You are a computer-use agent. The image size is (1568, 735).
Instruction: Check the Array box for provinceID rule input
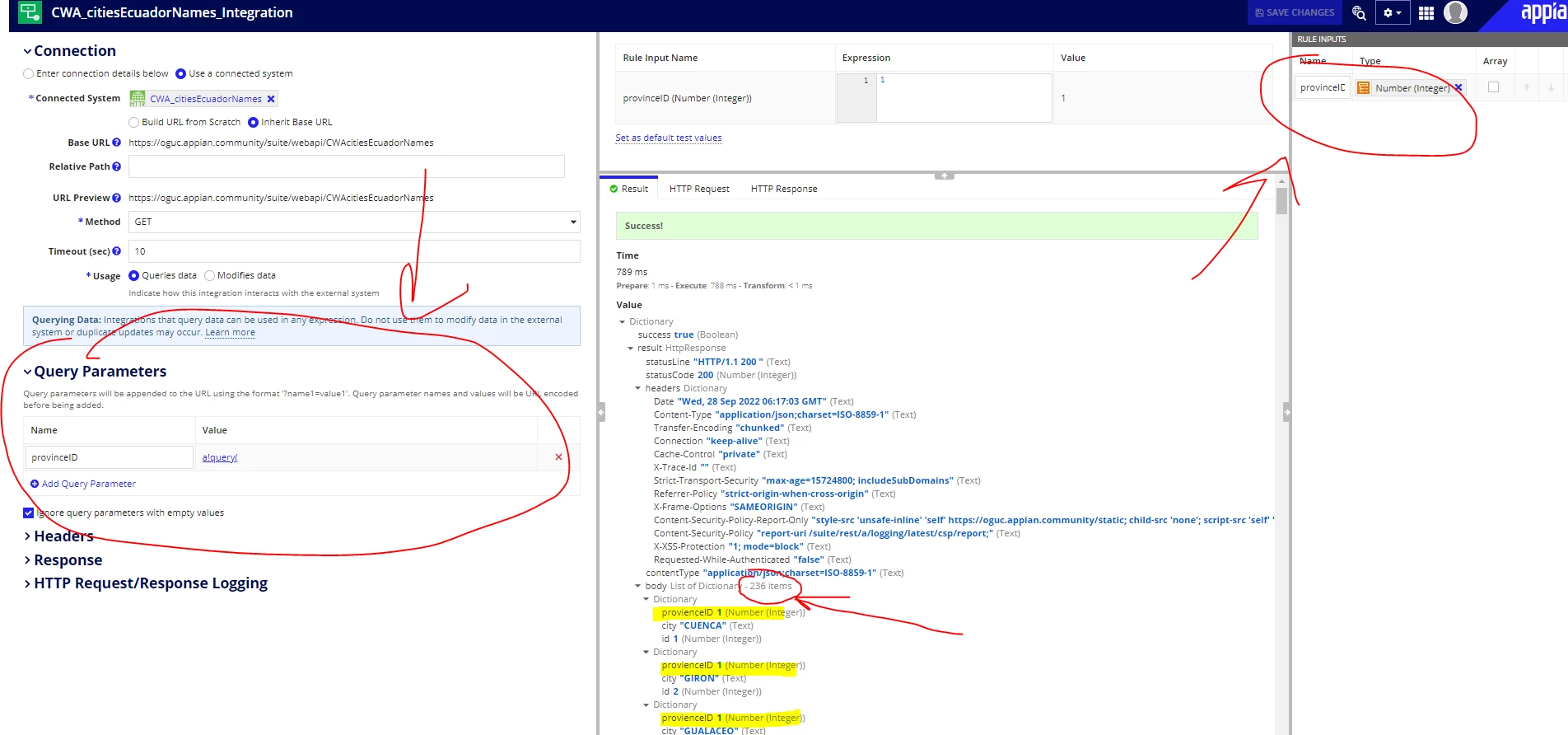(1493, 87)
